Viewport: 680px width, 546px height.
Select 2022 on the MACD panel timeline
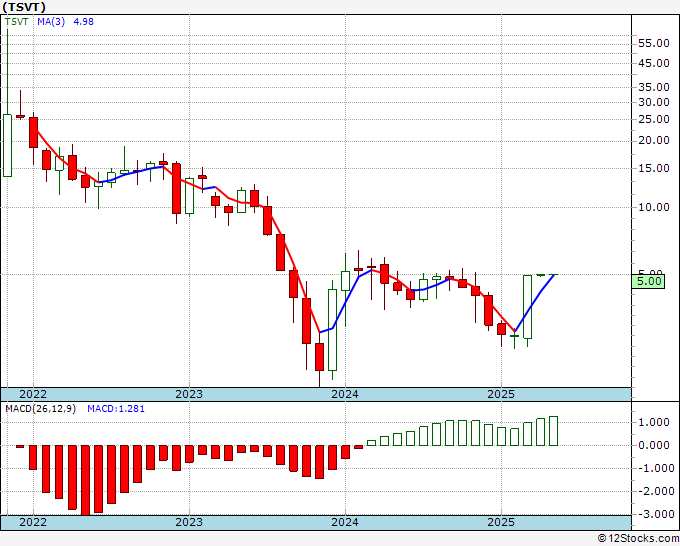[x=33, y=522]
